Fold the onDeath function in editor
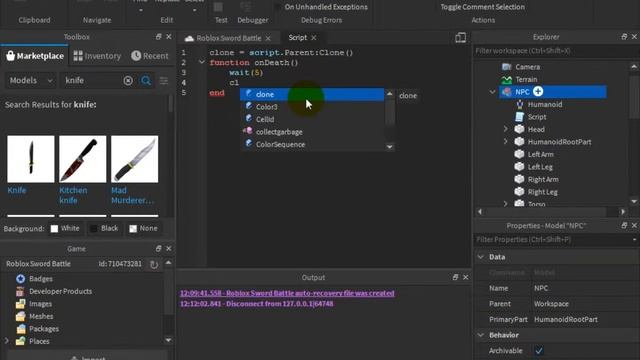This screenshot has width=640, height=360. (202, 62)
